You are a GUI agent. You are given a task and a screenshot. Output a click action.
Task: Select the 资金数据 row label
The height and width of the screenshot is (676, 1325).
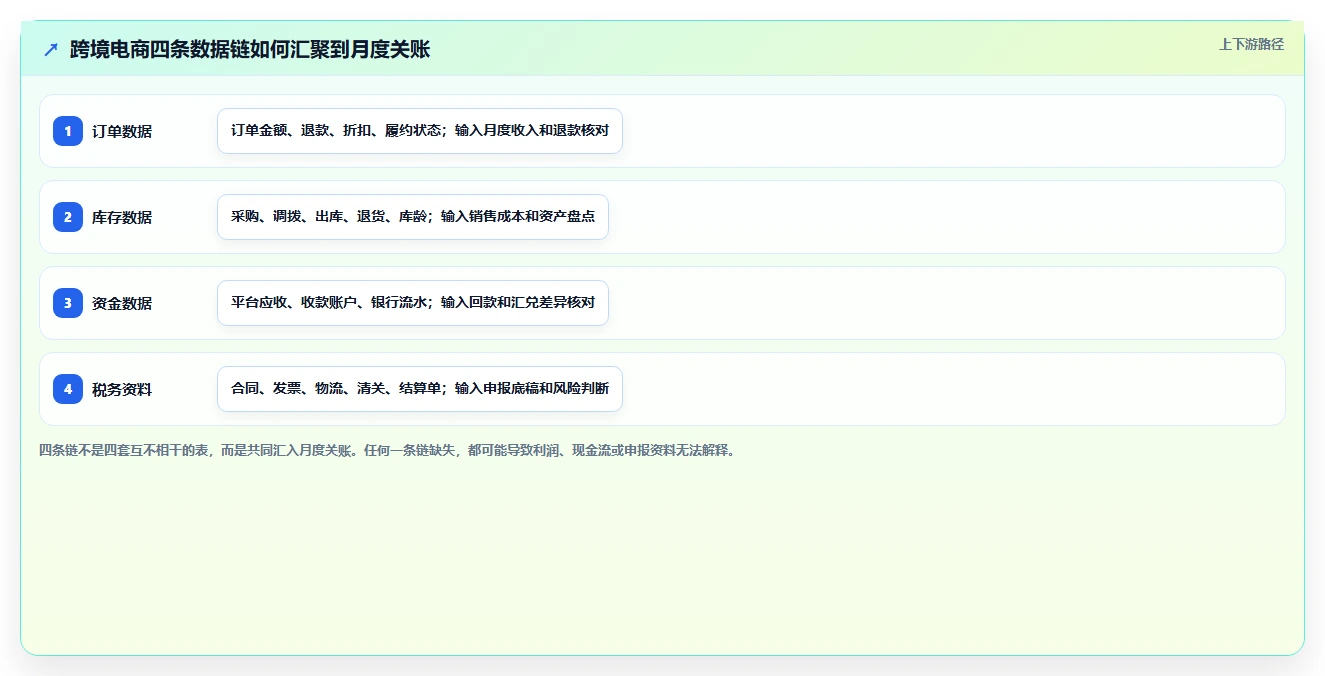122,303
